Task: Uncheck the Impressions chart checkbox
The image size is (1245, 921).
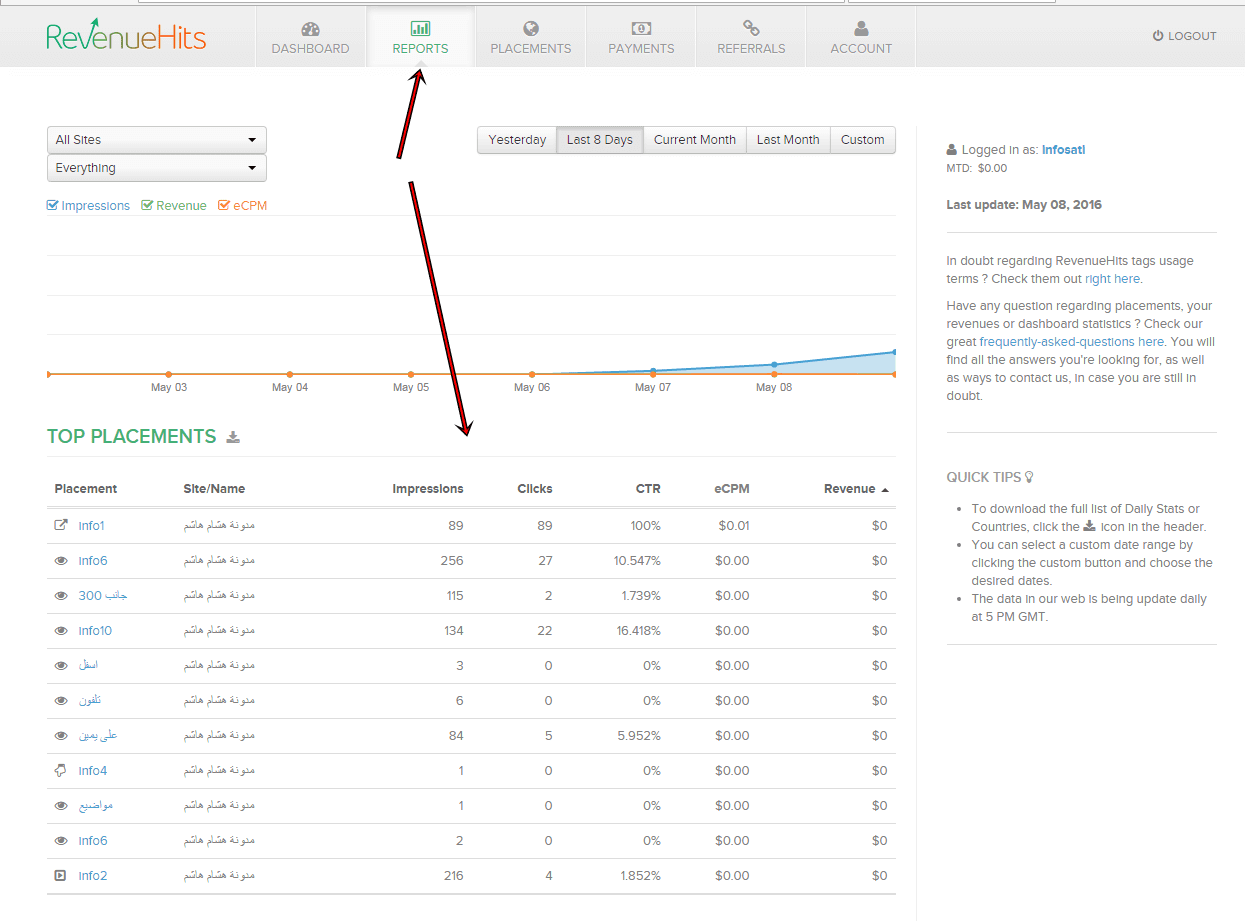Action: [53, 206]
